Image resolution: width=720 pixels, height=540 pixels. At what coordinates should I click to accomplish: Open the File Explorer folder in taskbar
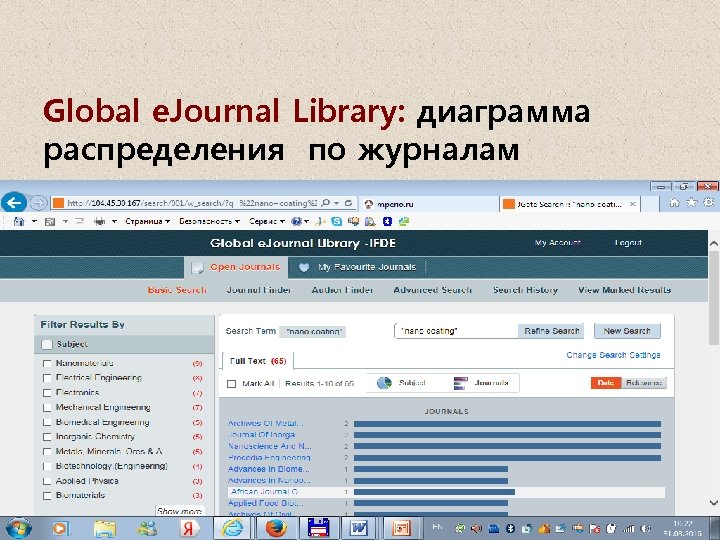point(105,529)
